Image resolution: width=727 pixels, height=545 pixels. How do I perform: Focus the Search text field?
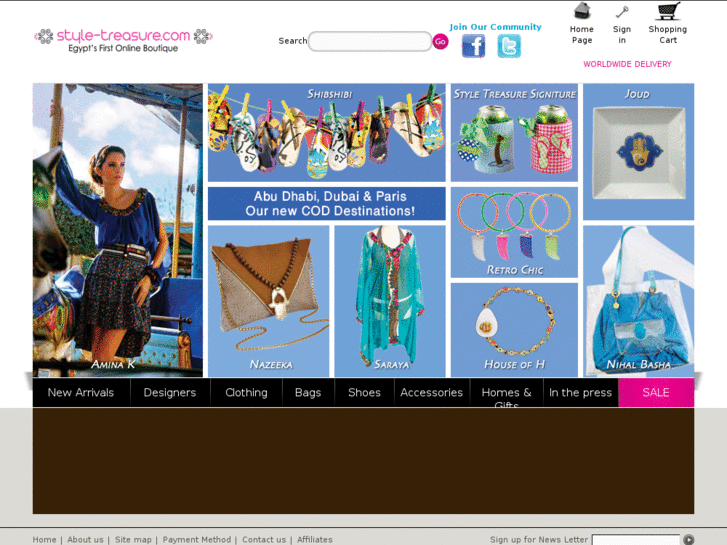[370, 41]
